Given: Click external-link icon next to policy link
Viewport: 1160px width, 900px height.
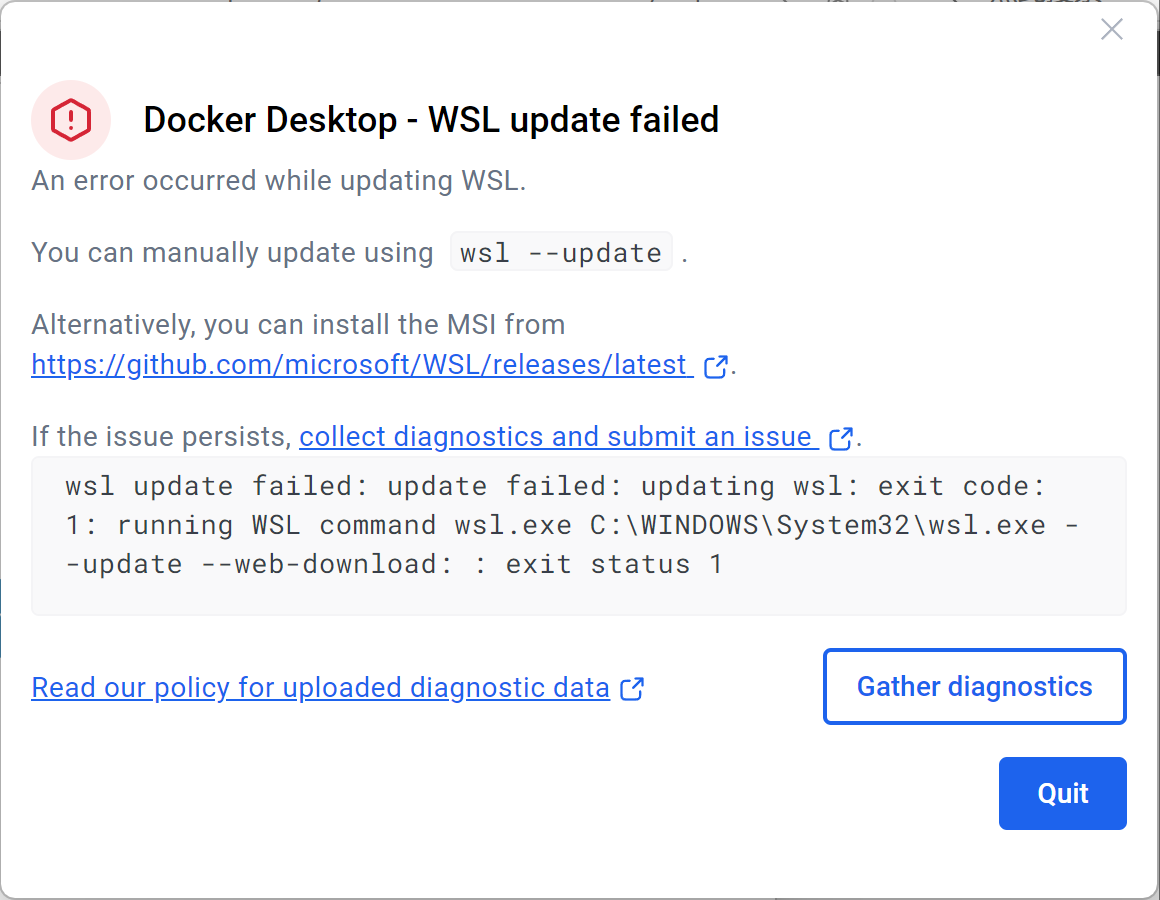Looking at the screenshot, I should click(x=632, y=689).
